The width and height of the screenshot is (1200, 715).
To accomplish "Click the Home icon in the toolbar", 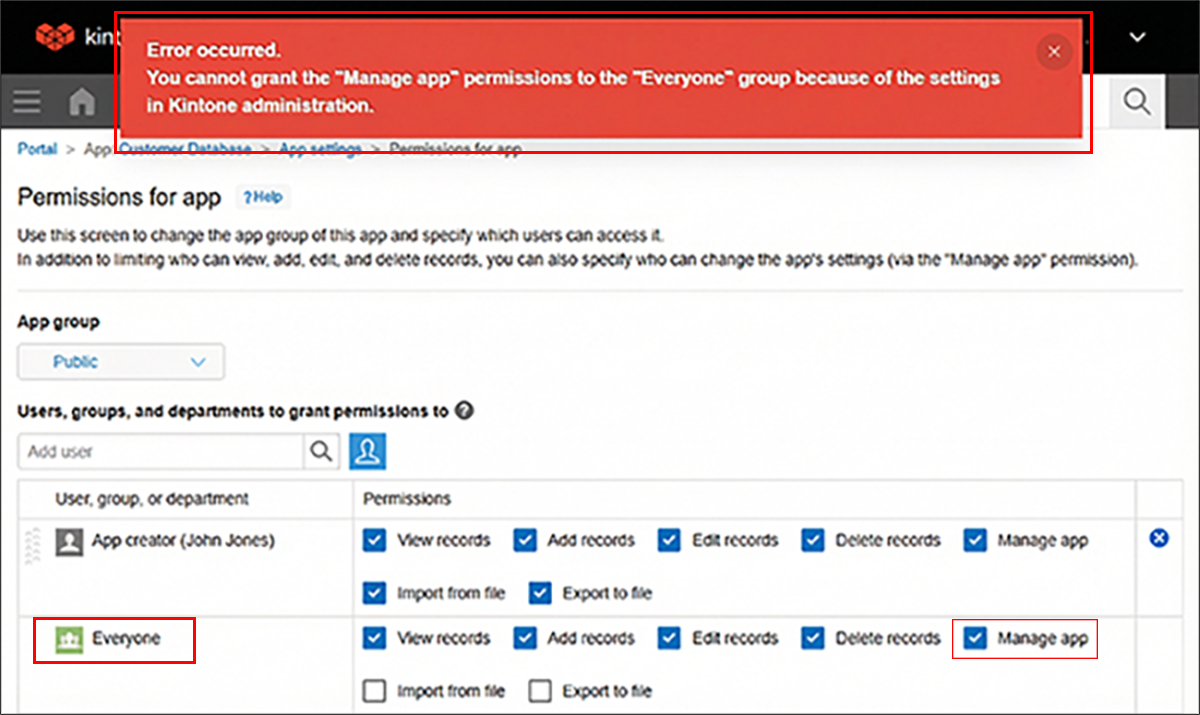I will point(82,101).
